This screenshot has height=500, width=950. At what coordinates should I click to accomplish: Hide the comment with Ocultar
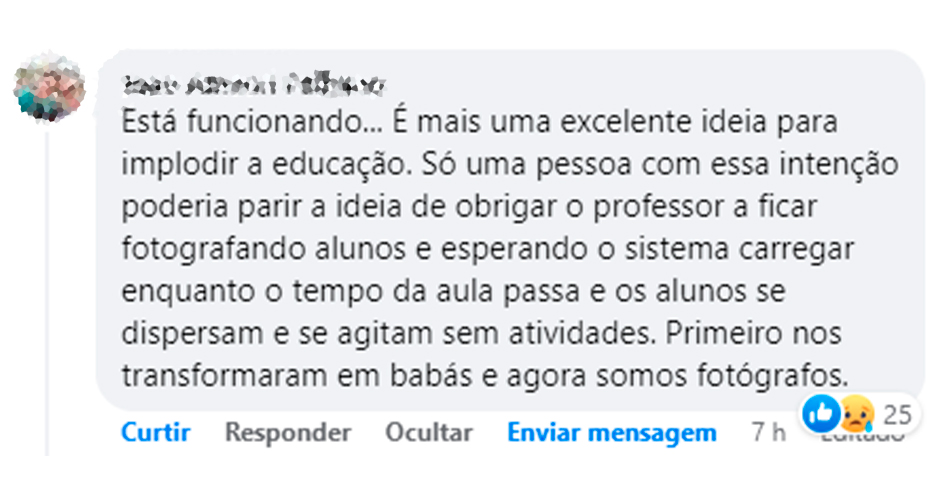[428, 433]
